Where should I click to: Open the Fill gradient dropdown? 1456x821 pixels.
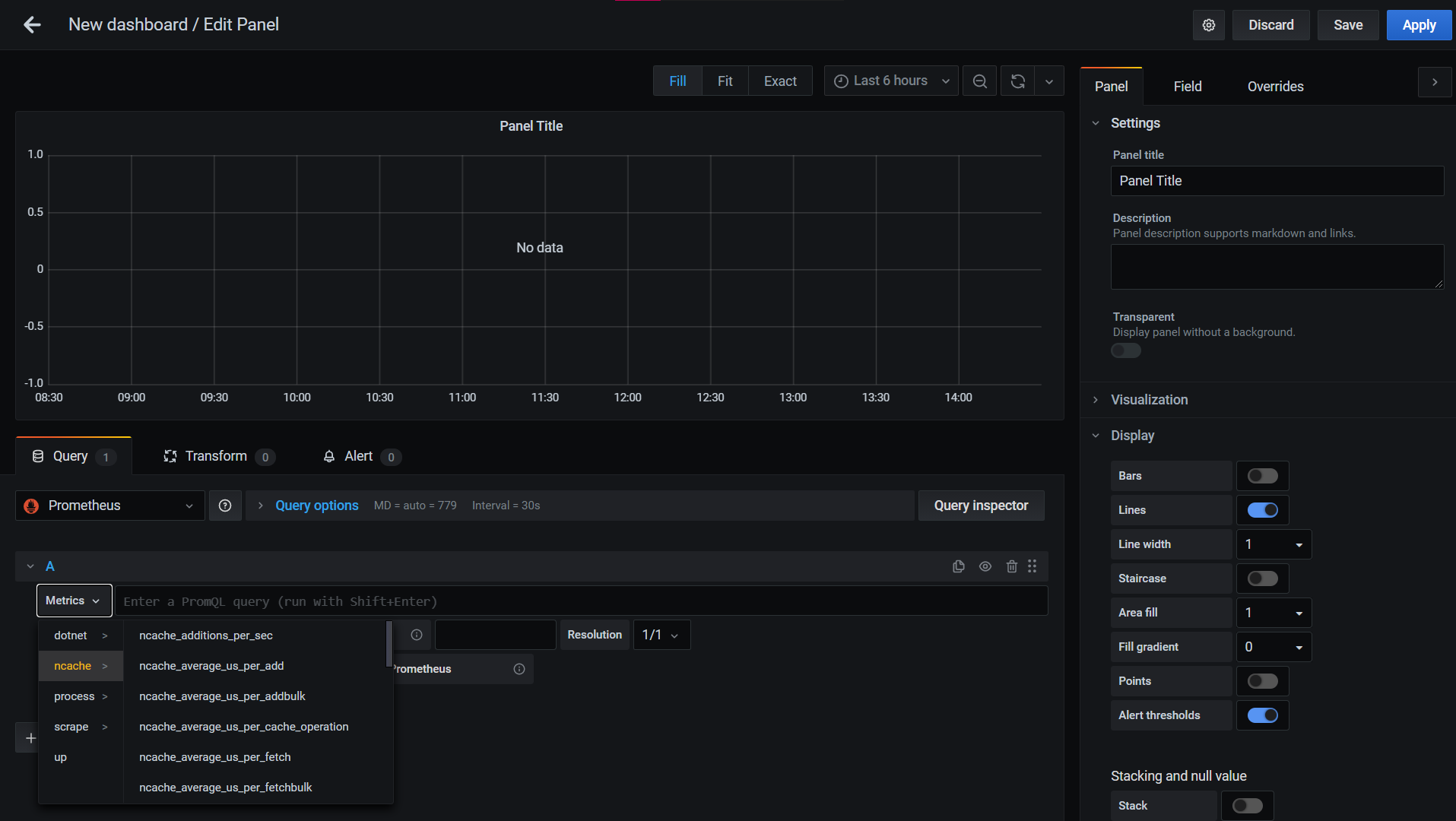click(x=1274, y=647)
